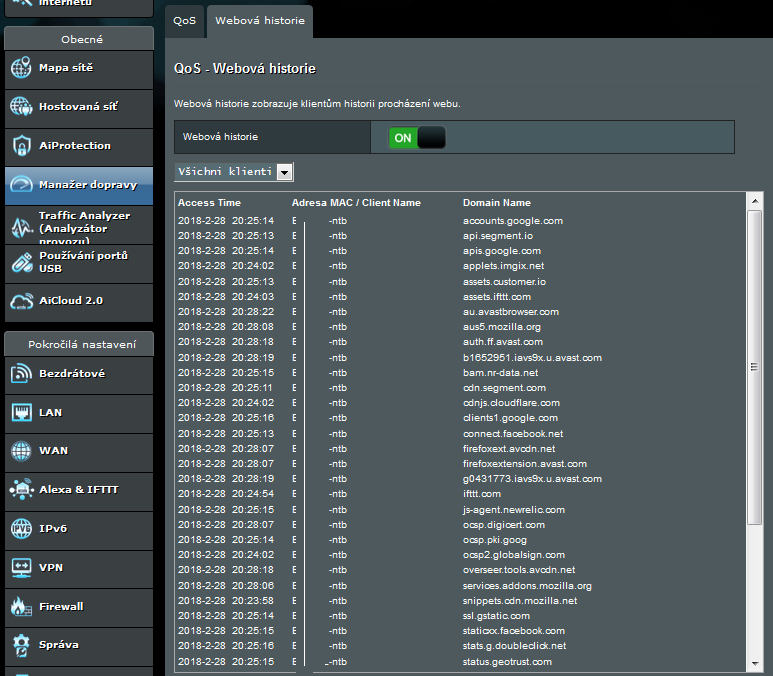The image size is (773, 676).
Task: Go to the LAN settings page
Action: (51, 412)
